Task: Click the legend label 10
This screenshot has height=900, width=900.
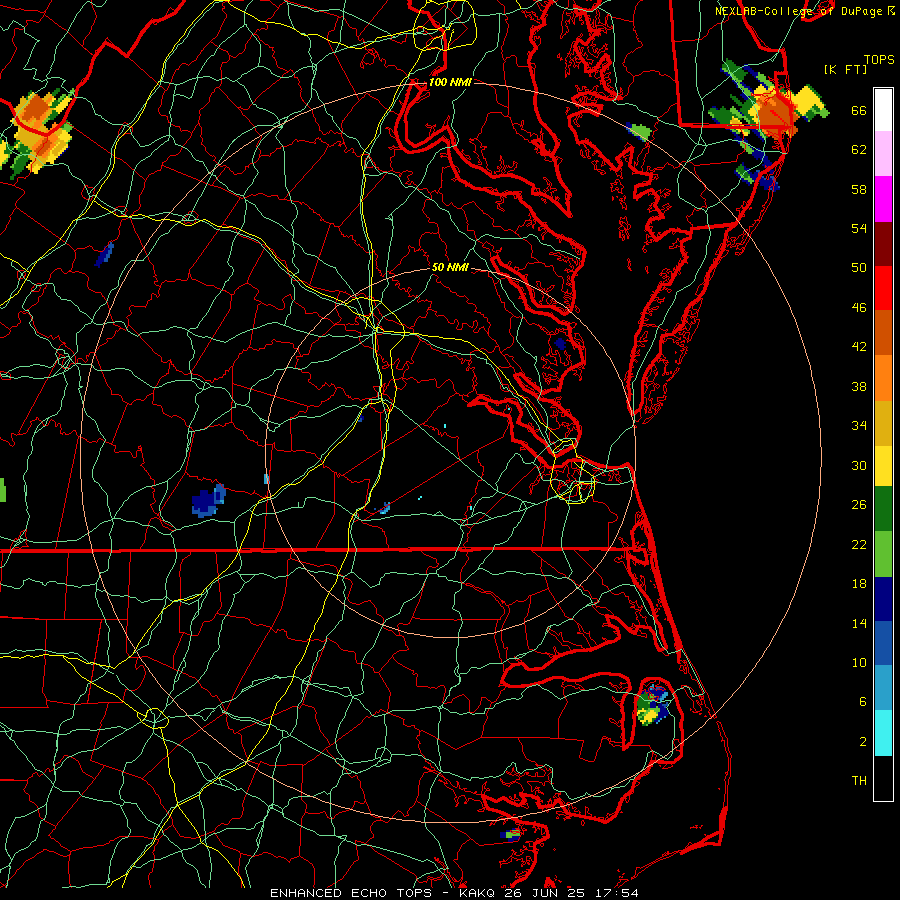Action: [x=859, y=663]
